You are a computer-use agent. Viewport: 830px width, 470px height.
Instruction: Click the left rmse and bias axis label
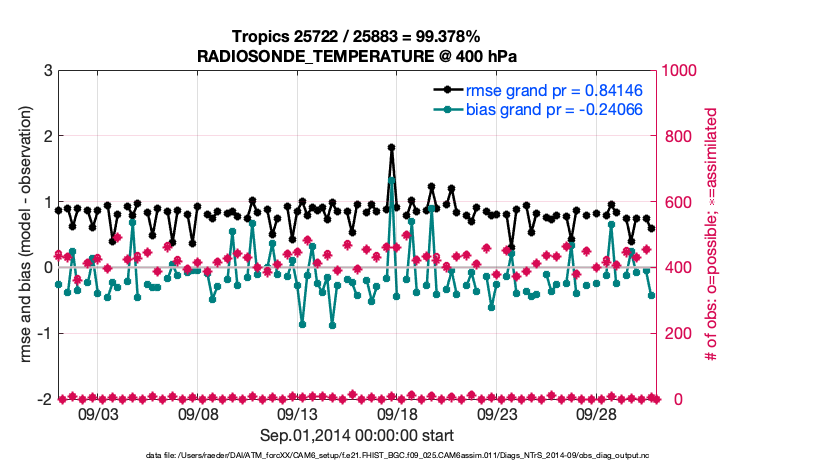pyautogui.click(x=21, y=234)
